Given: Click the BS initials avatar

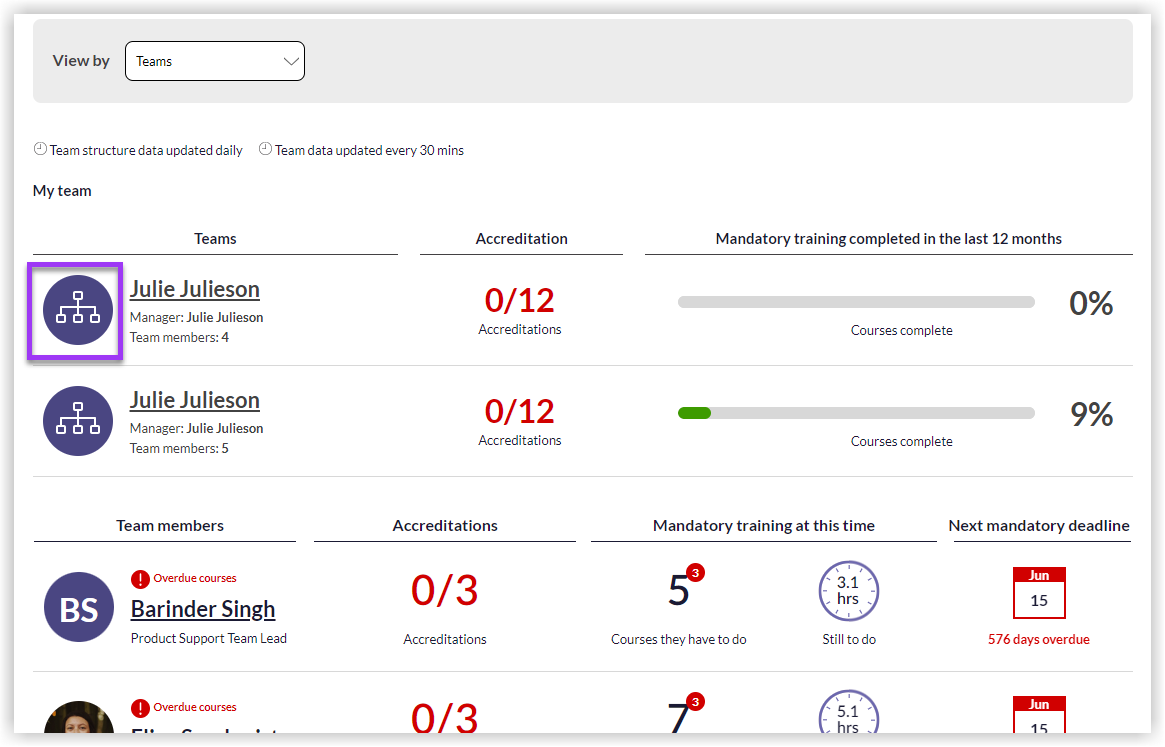Looking at the screenshot, I should click(79, 608).
